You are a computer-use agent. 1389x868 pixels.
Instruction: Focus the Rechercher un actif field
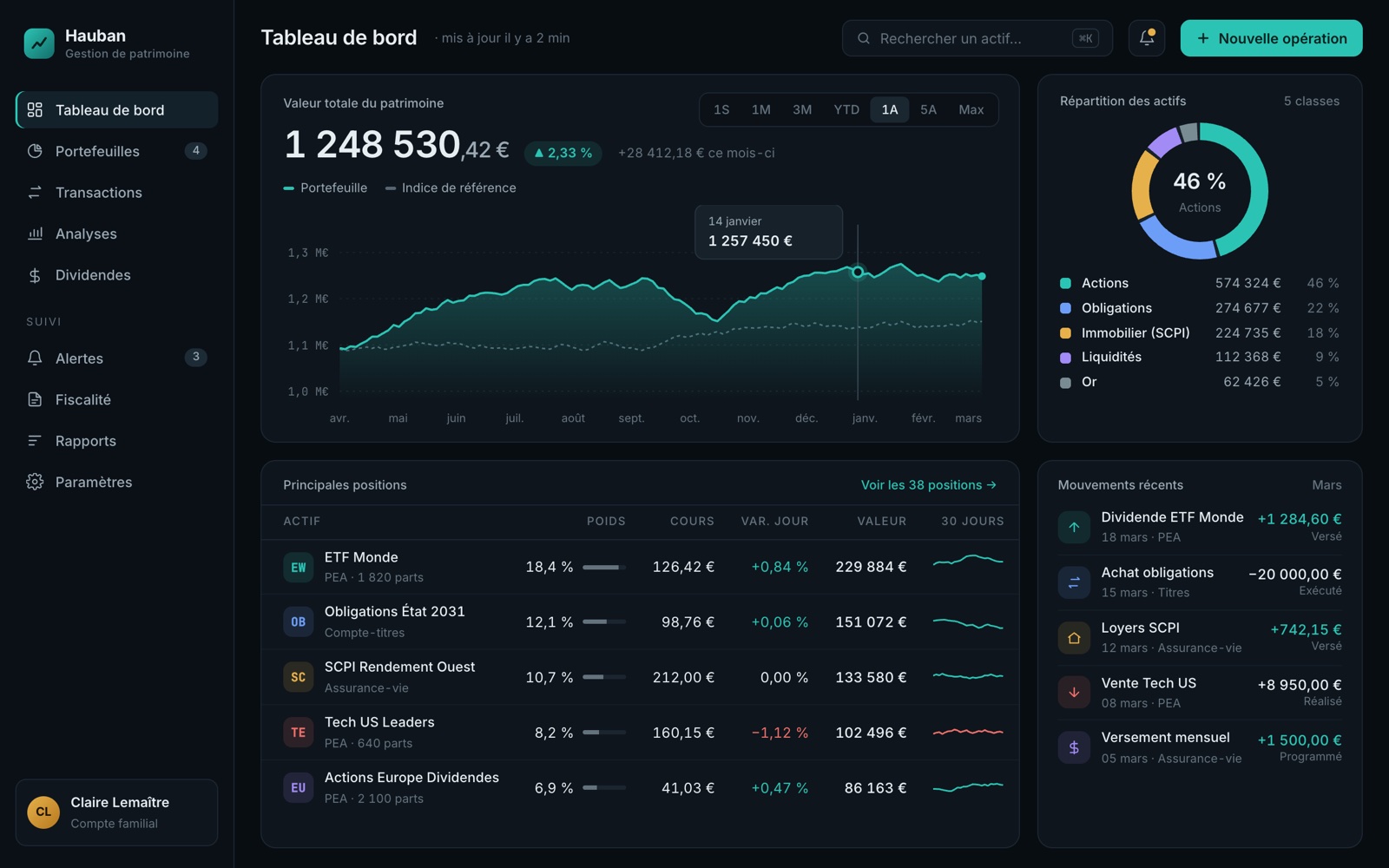pos(978,38)
